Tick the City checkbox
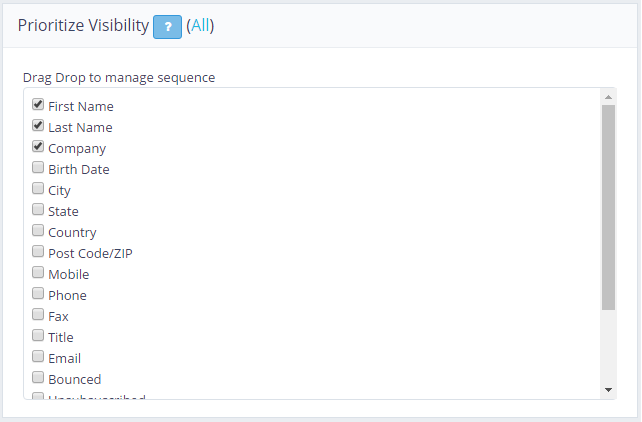 tap(38, 189)
